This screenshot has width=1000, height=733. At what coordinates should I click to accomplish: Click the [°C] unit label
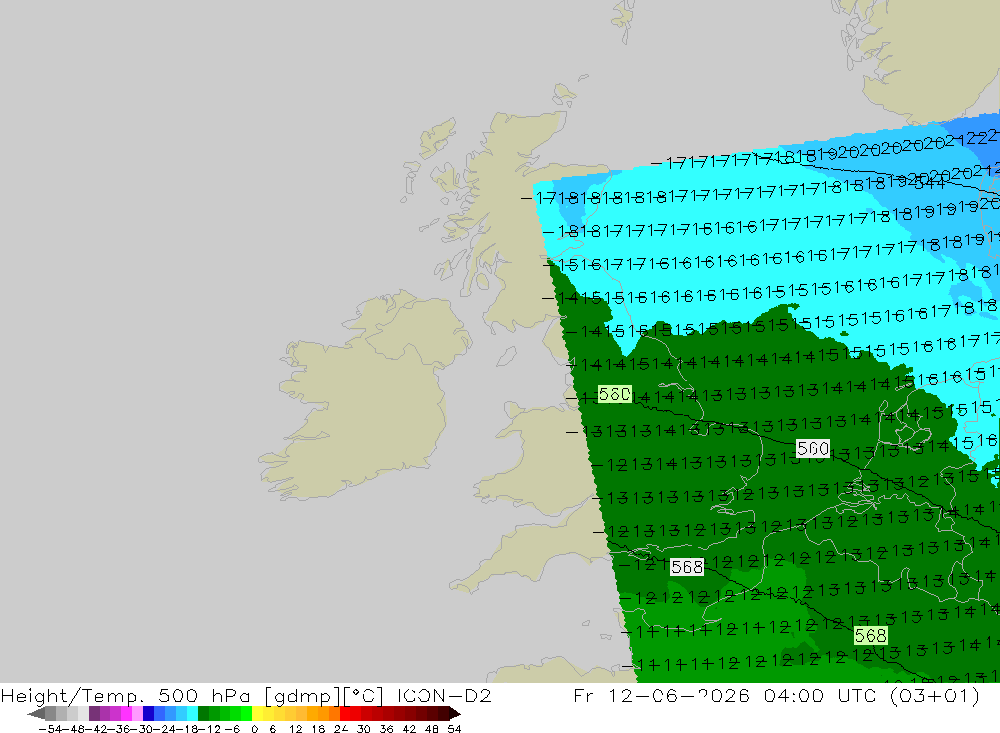(x=363, y=695)
